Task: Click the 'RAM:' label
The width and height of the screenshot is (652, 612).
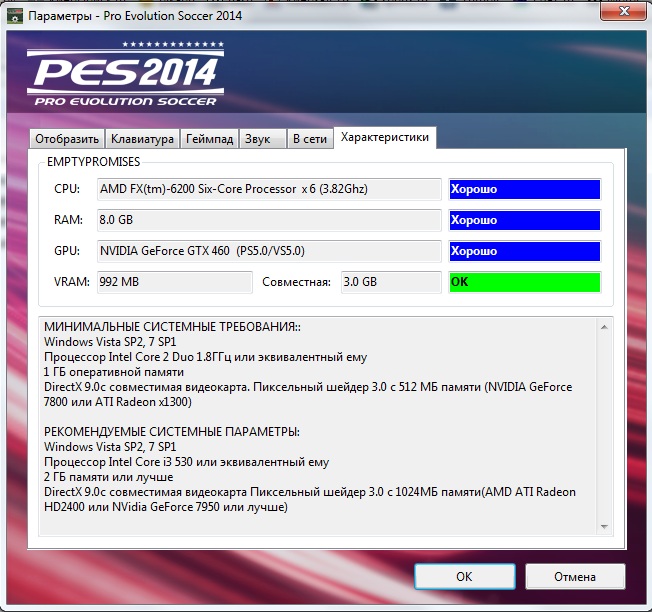Action: click(x=68, y=220)
